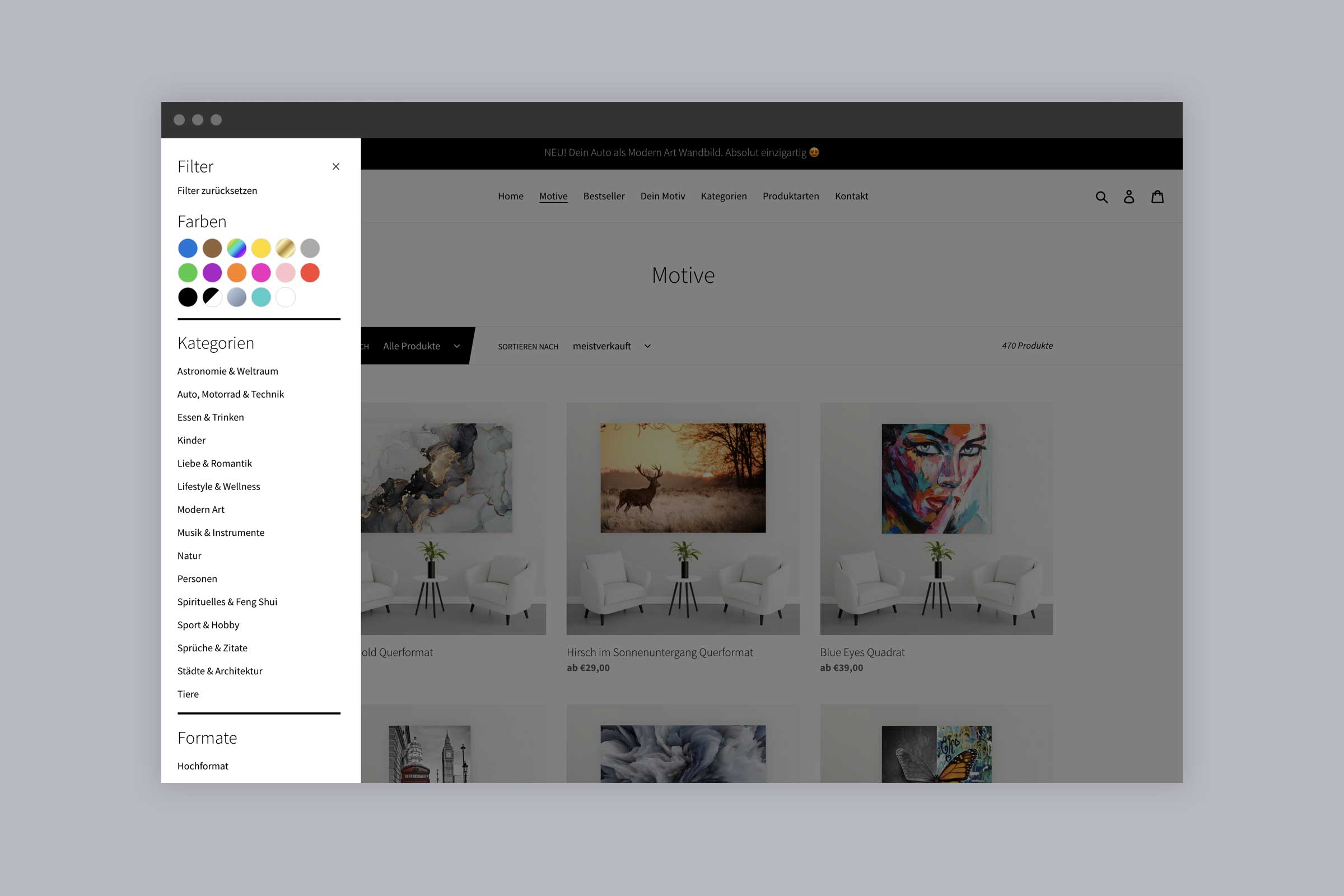Click Filter zurücksetzen link
The image size is (1344, 896).
point(217,191)
